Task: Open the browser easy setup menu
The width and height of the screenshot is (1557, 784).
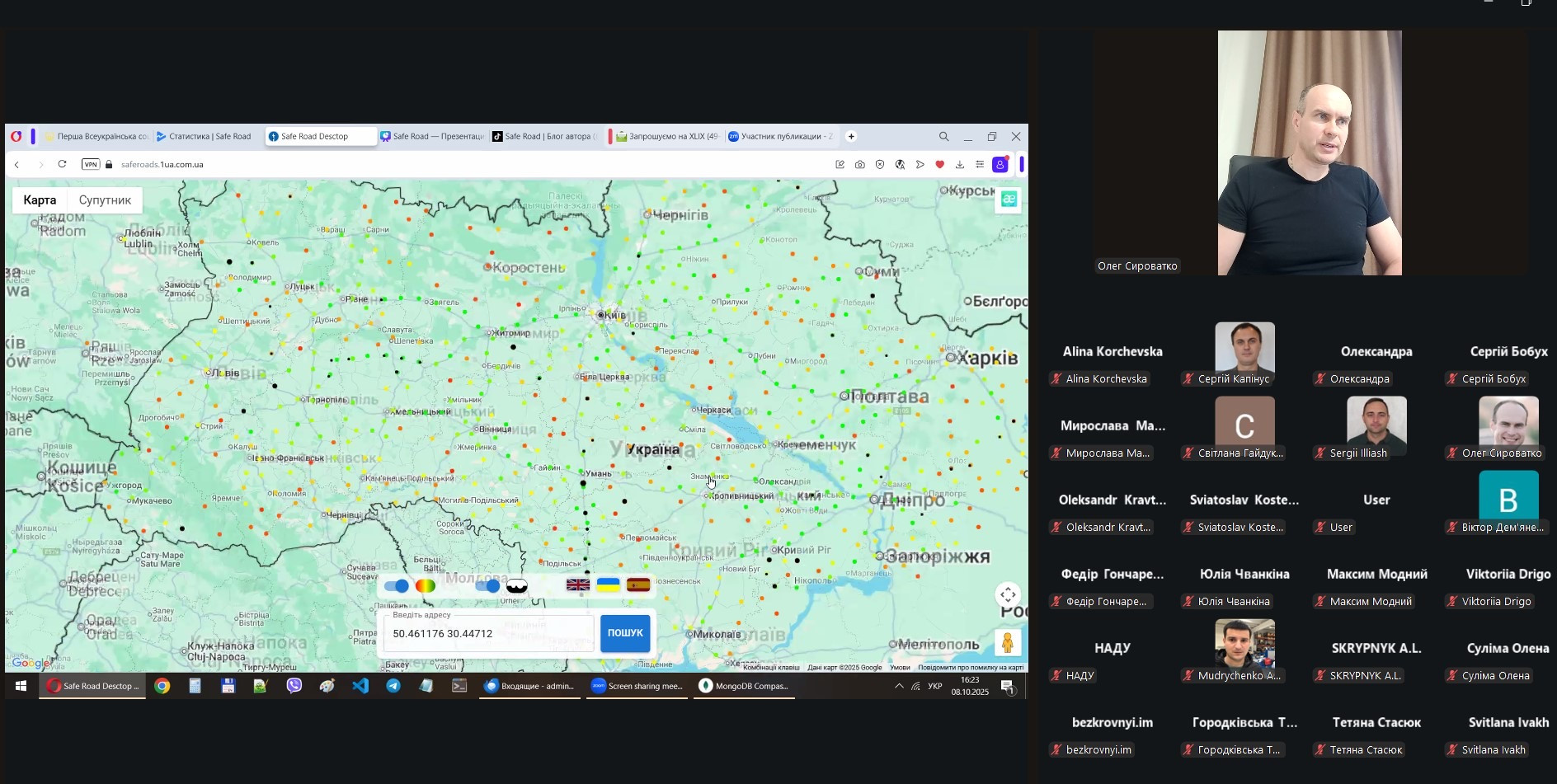Action: tap(980, 165)
